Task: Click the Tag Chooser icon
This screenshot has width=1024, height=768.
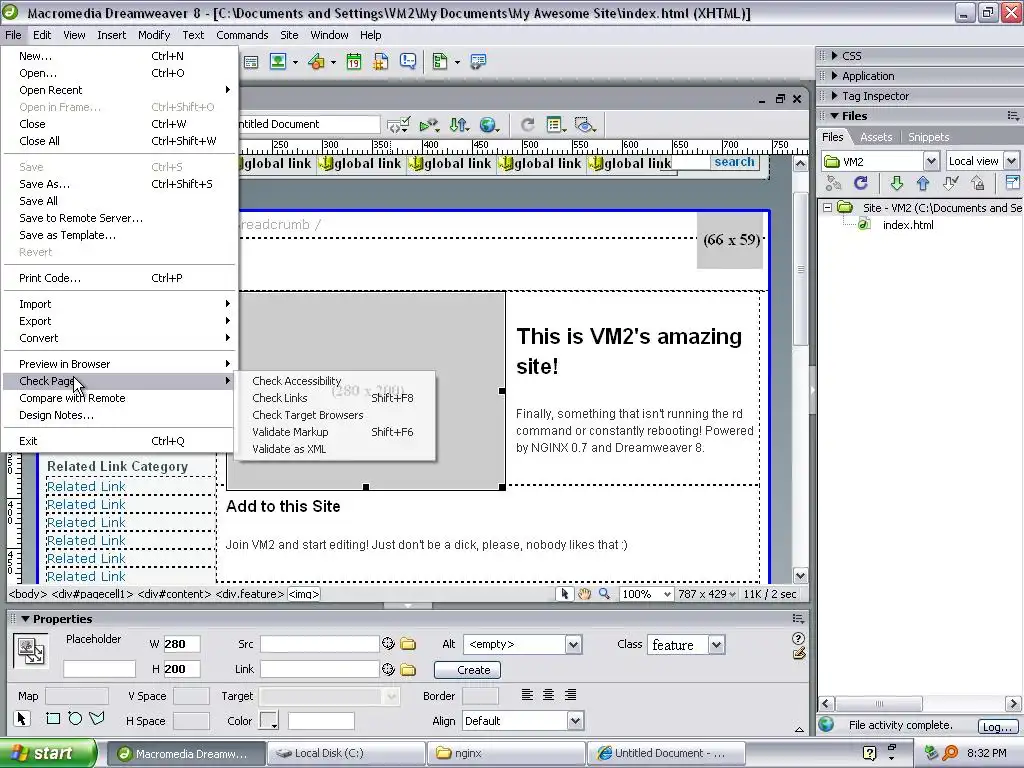Action: pyautogui.click(x=478, y=62)
